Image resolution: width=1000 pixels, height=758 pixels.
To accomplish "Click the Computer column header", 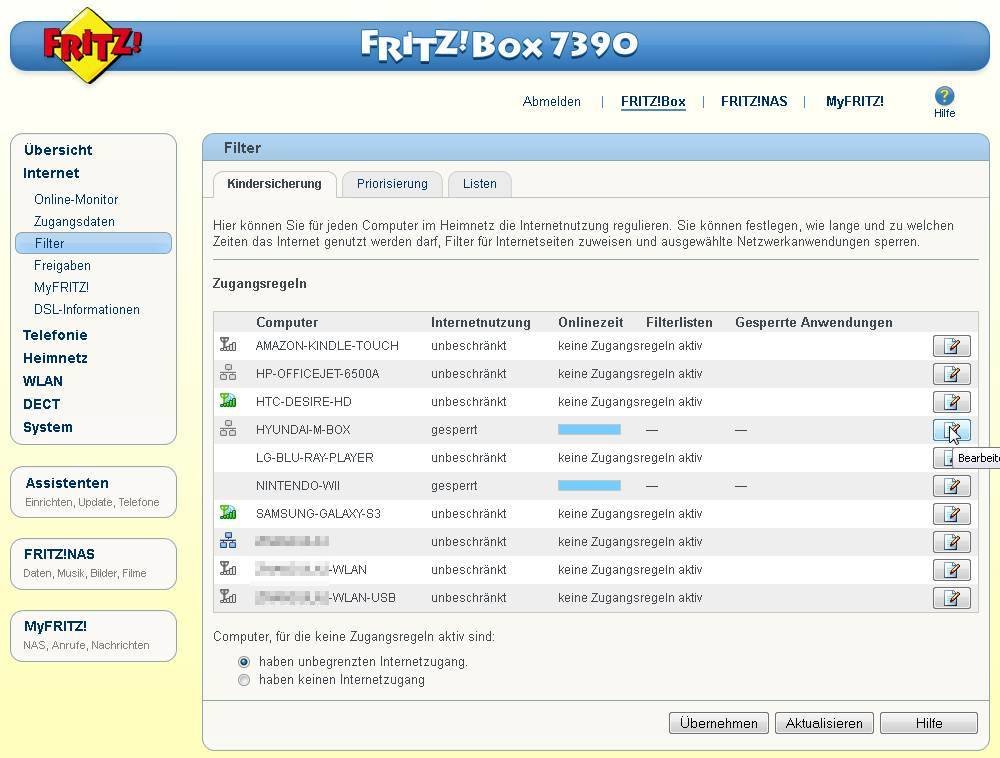I will tap(287, 323).
